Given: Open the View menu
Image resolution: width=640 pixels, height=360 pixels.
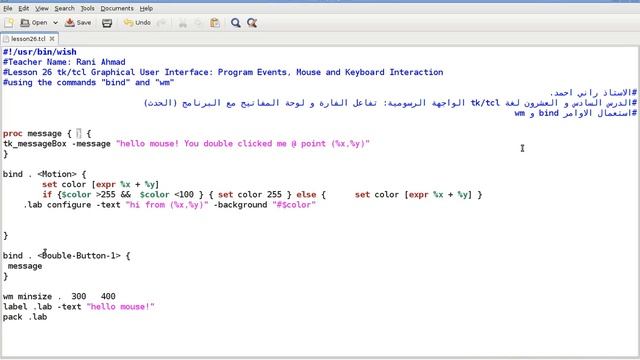Looking at the screenshot, I should [42, 8].
